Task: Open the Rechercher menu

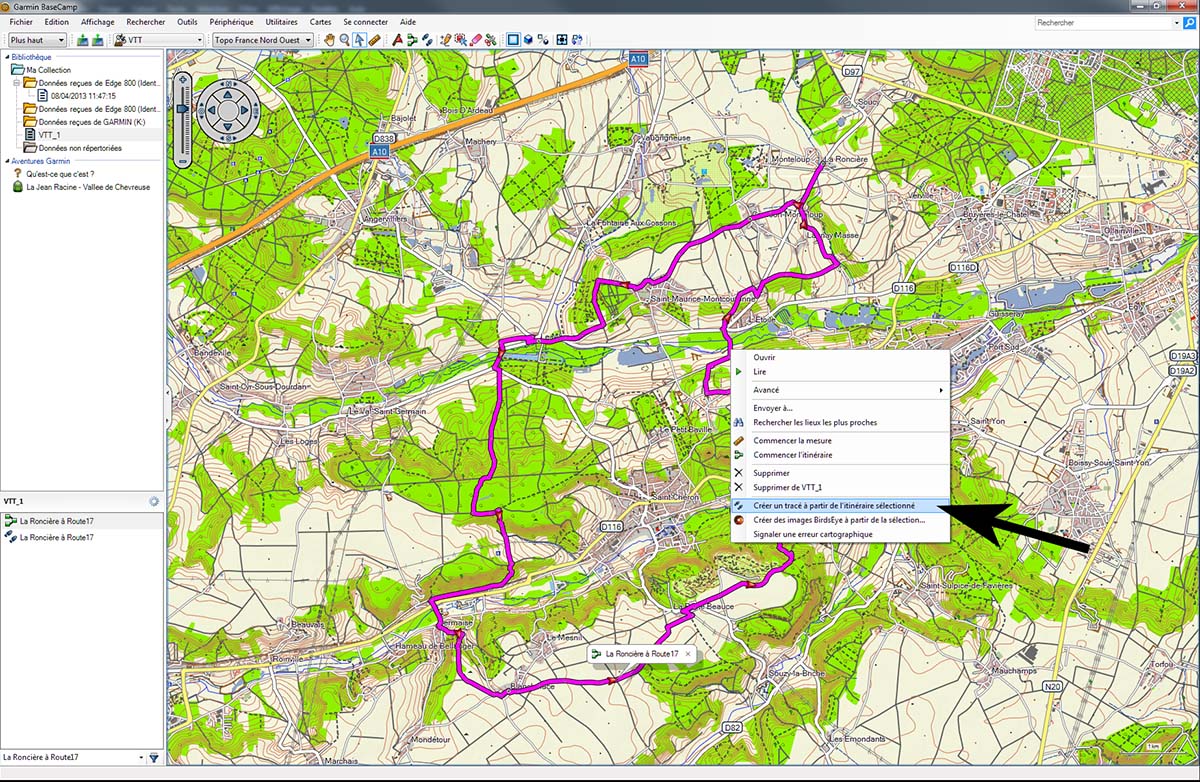Action: [146, 22]
